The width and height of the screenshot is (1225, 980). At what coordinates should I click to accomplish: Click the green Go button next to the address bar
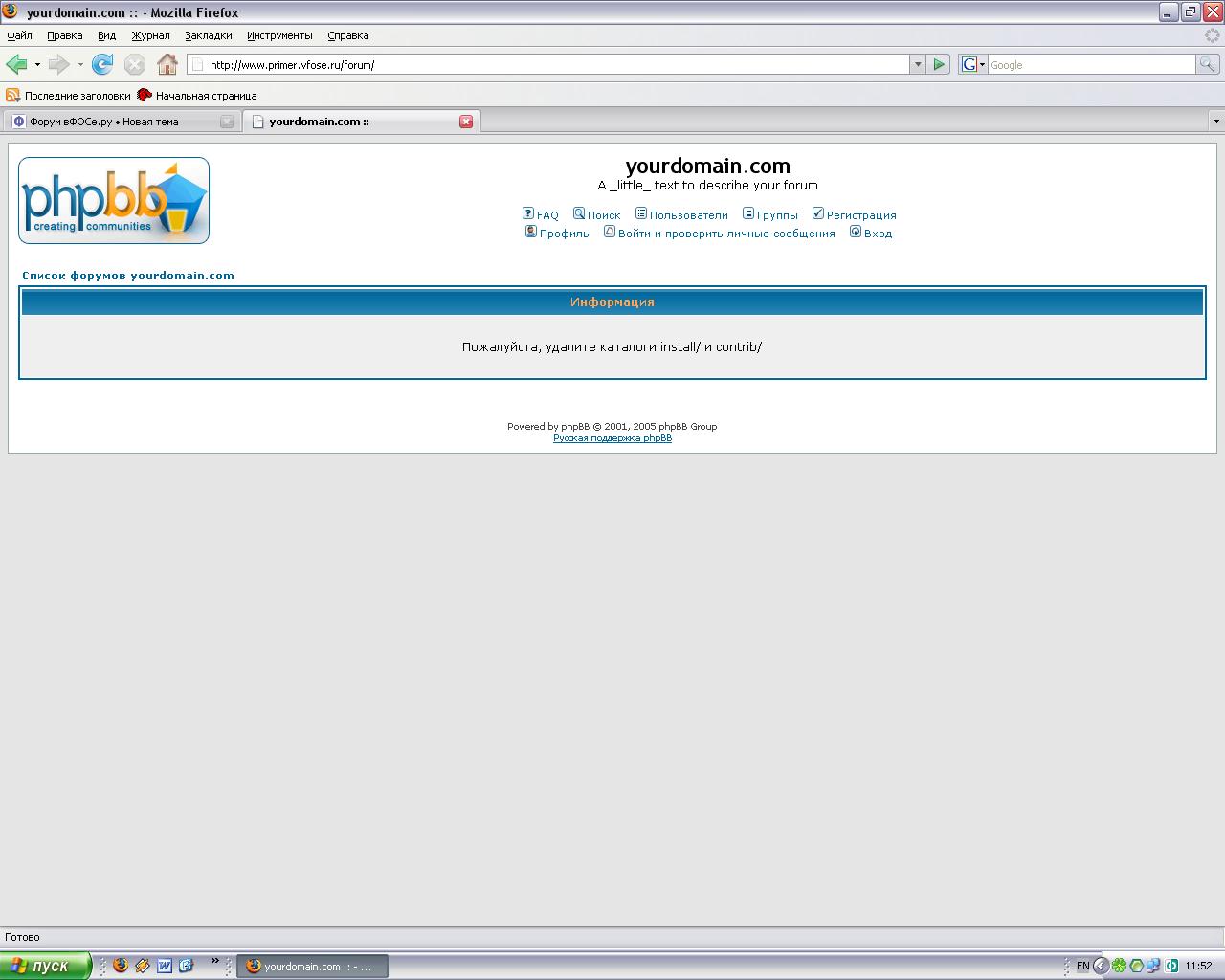click(x=939, y=64)
